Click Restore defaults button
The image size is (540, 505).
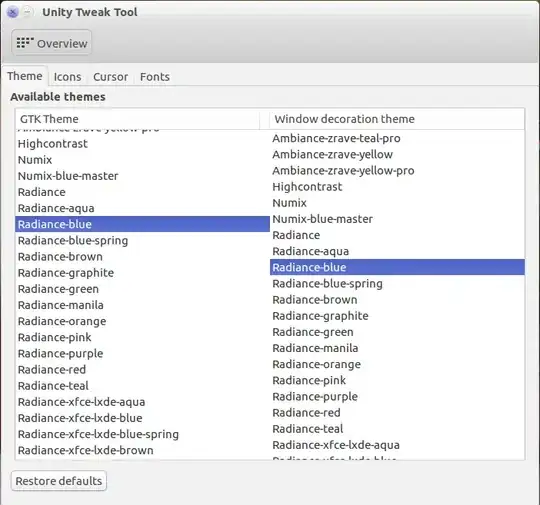point(59,481)
